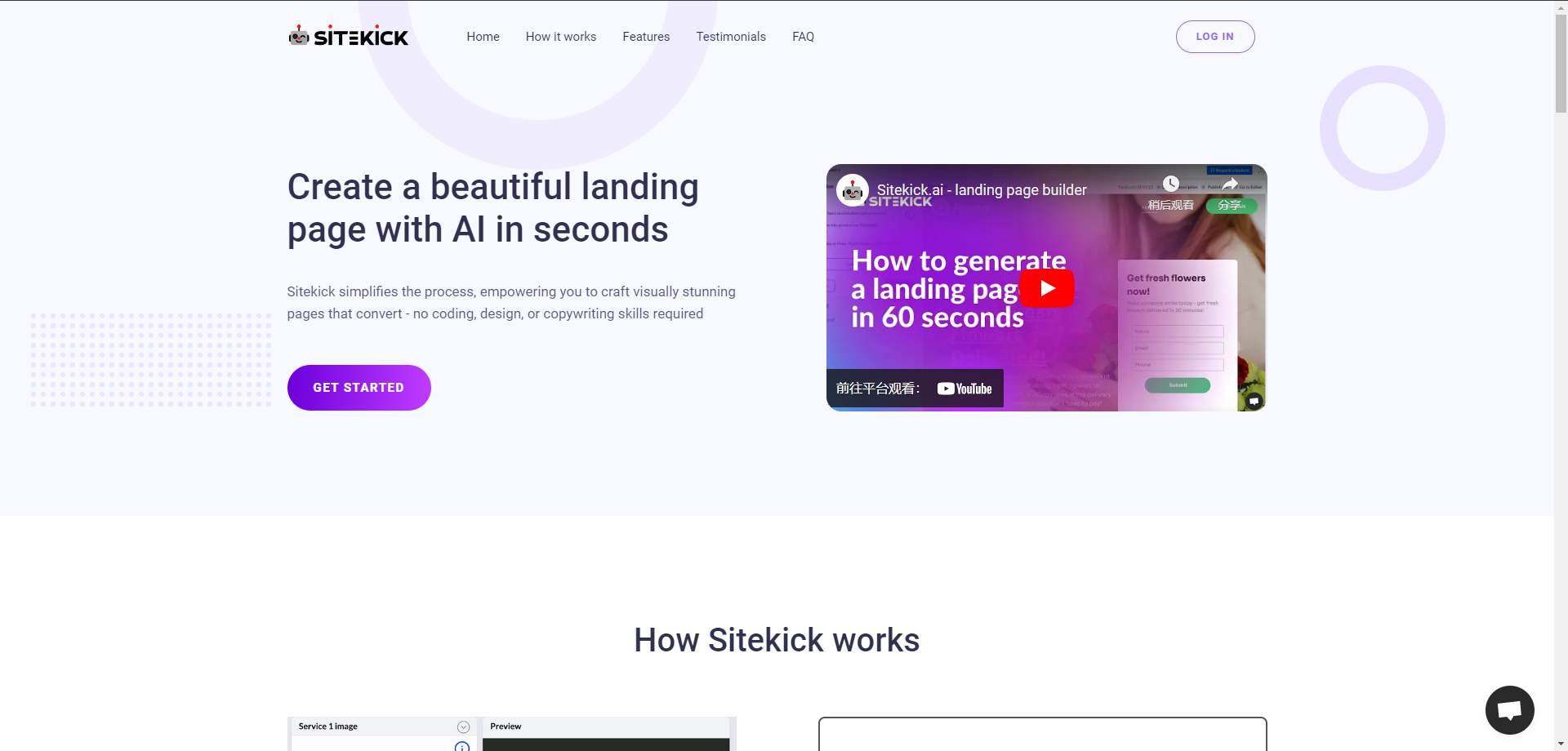Click the video share arrow icon
The width and height of the screenshot is (1568, 751).
(x=1230, y=184)
